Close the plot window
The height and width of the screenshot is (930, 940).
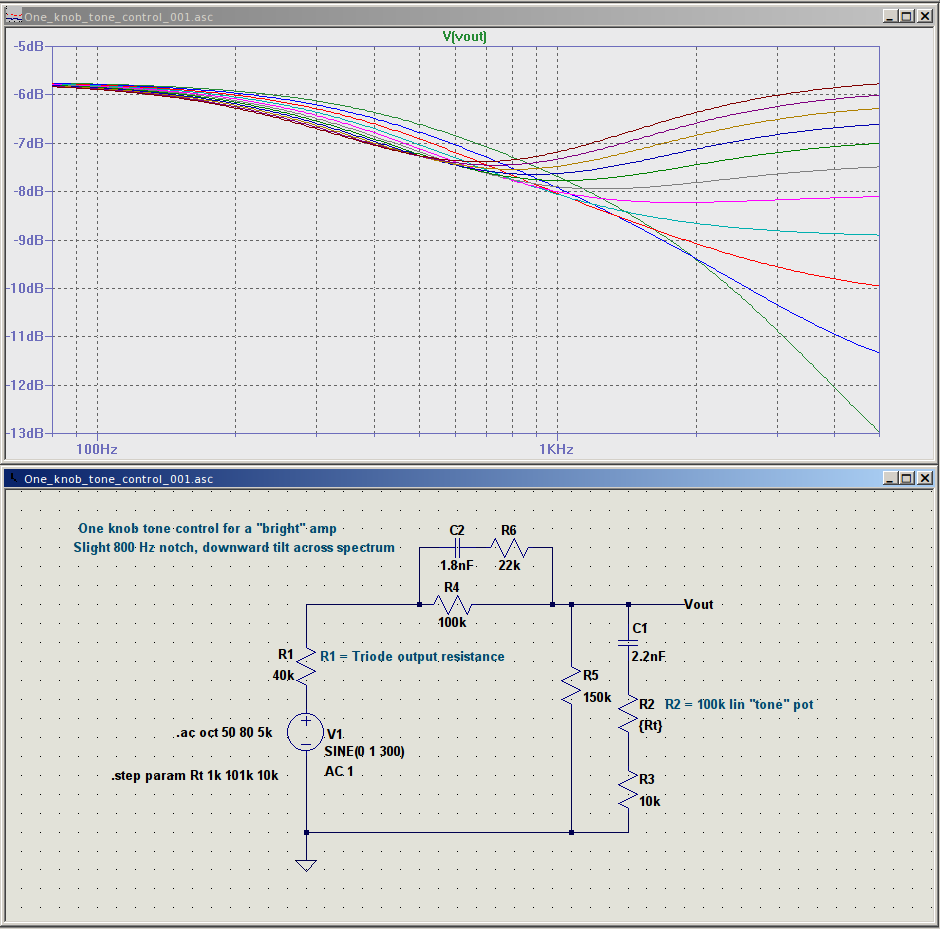925,17
